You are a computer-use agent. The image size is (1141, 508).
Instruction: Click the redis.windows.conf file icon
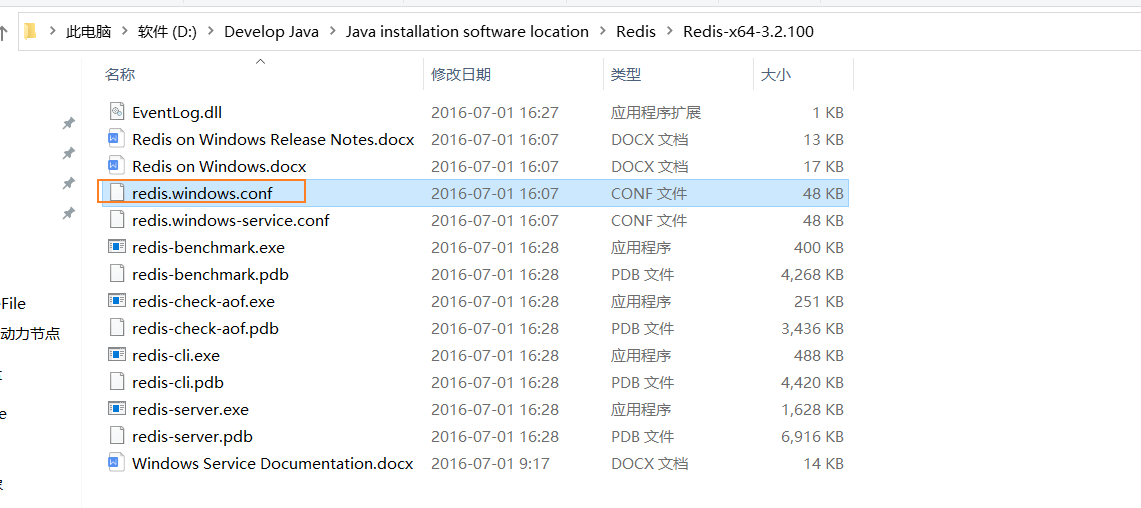point(116,193)
